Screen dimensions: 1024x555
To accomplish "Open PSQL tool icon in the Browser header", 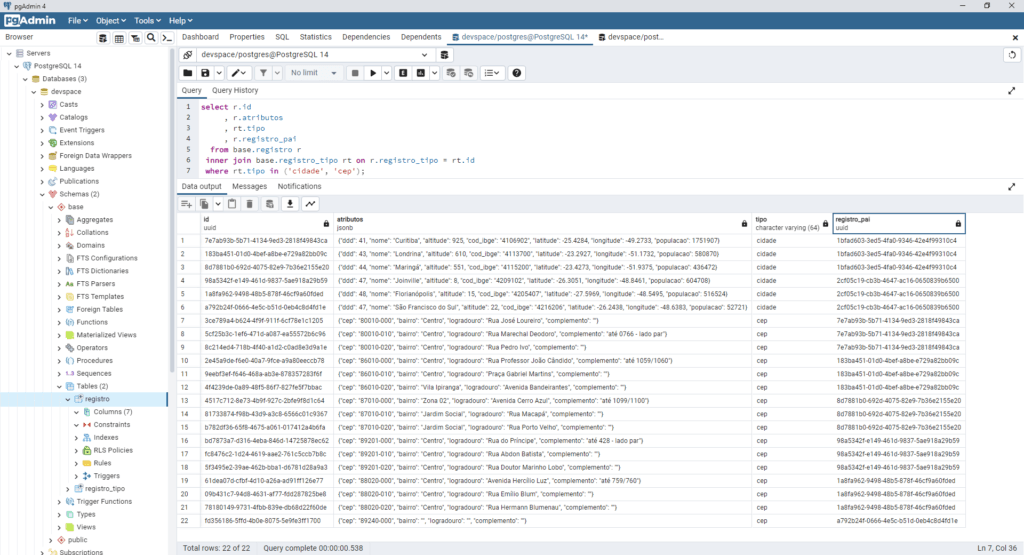I will pos(167,38).
